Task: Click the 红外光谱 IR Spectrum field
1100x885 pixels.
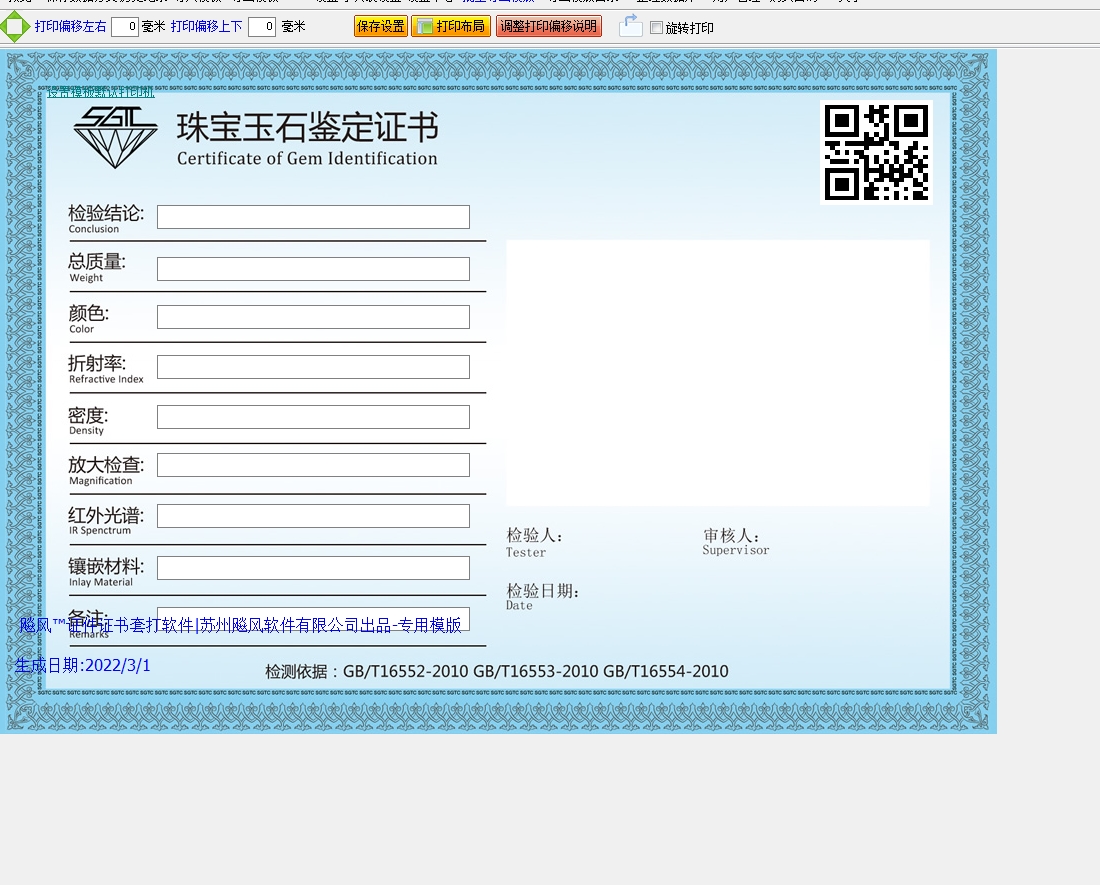Action: coord(313,516)
